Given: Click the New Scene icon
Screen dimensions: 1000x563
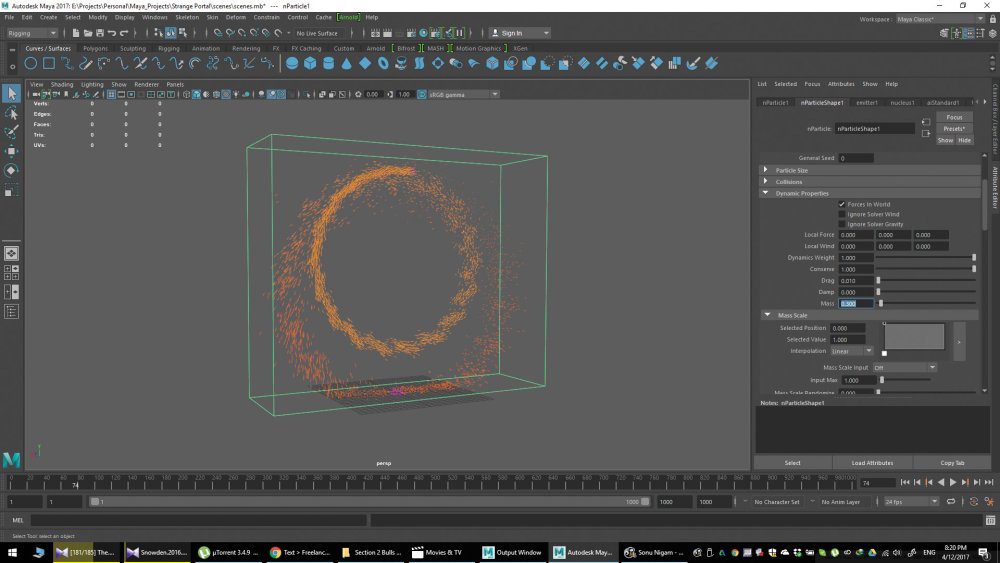Looking at the screenshot, I should tap(76, 33).
